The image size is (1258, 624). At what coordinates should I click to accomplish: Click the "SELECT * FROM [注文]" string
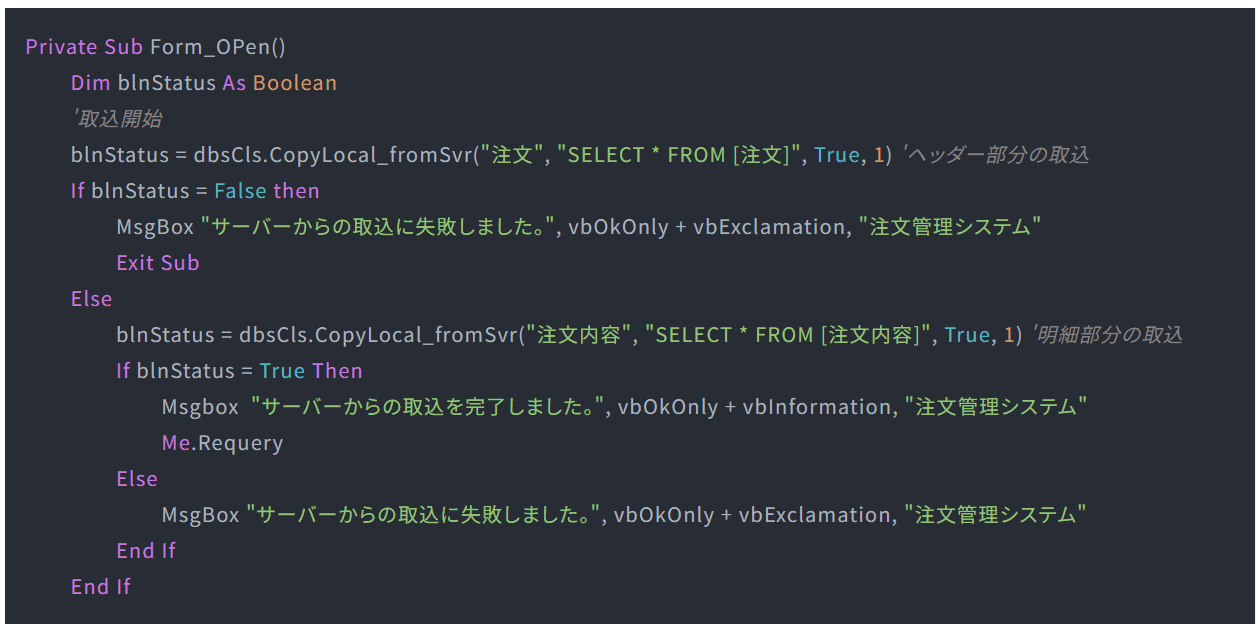pos(680,155)
